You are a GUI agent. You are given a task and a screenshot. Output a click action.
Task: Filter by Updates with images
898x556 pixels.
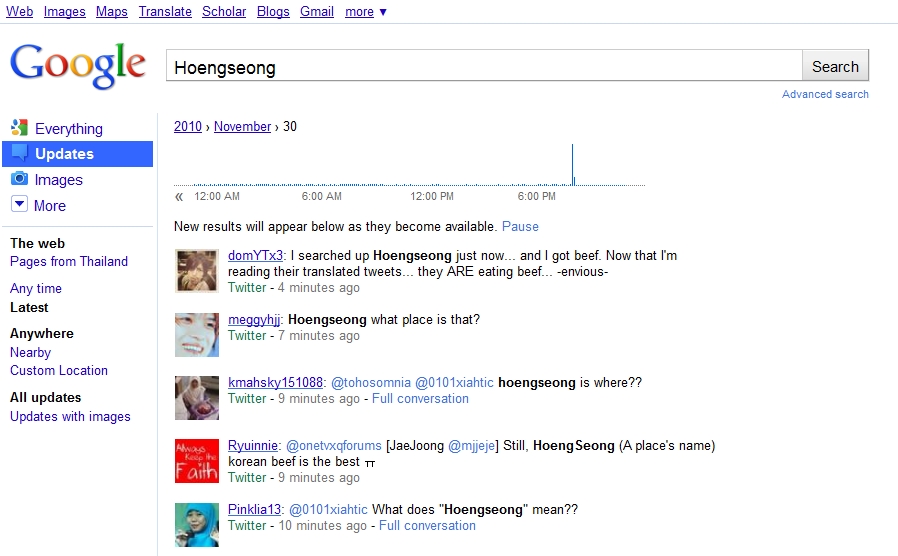point(70,416)
